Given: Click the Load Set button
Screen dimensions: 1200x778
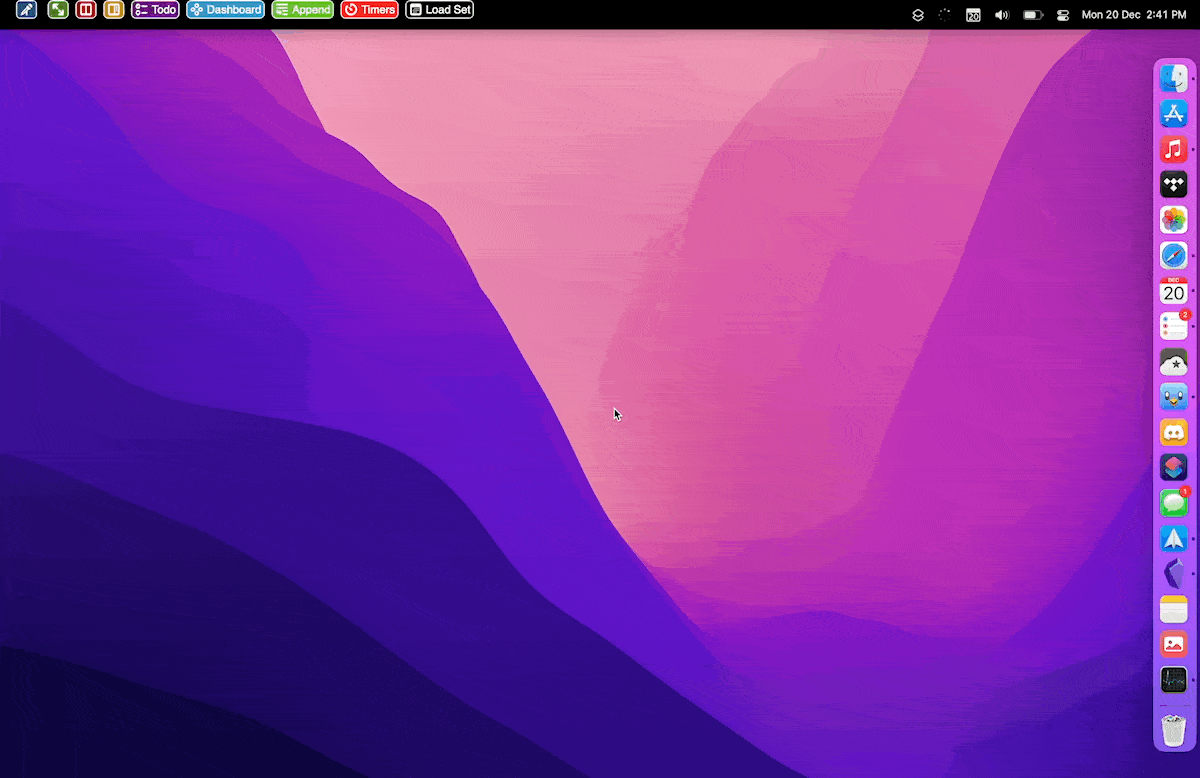Looking at the screenshot, I should [439, 10].
